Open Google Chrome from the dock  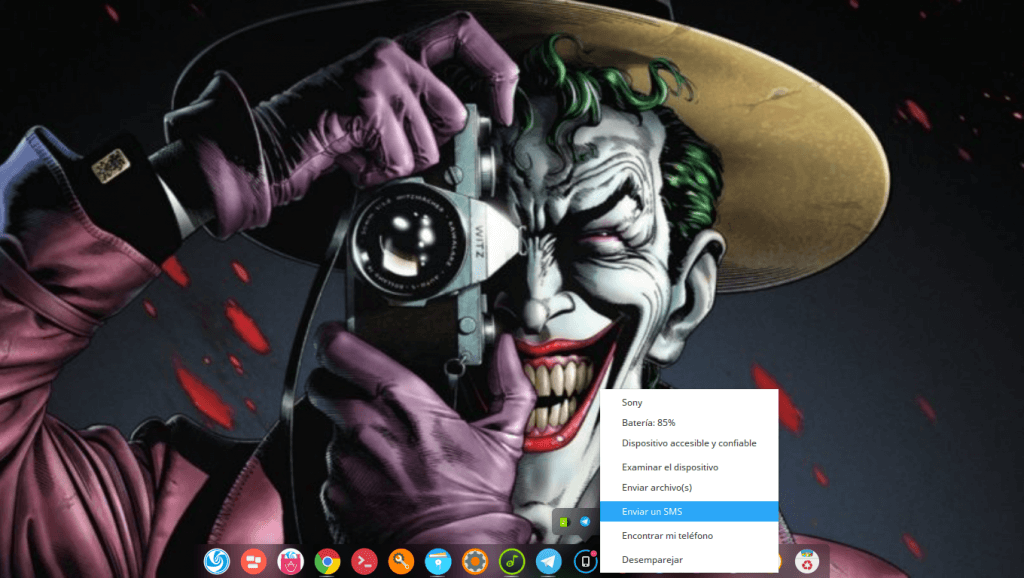tap(327, 562)
